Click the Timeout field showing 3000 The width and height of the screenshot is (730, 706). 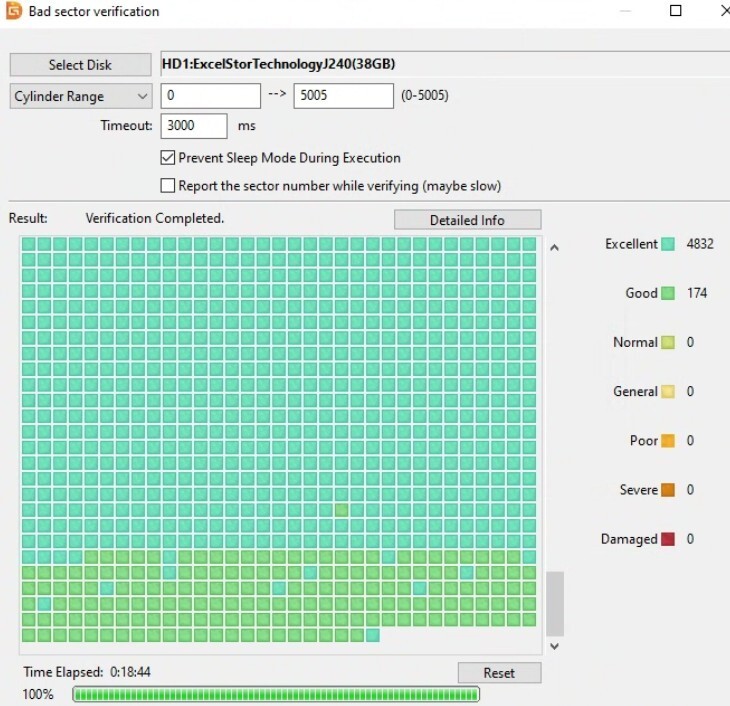194,126
